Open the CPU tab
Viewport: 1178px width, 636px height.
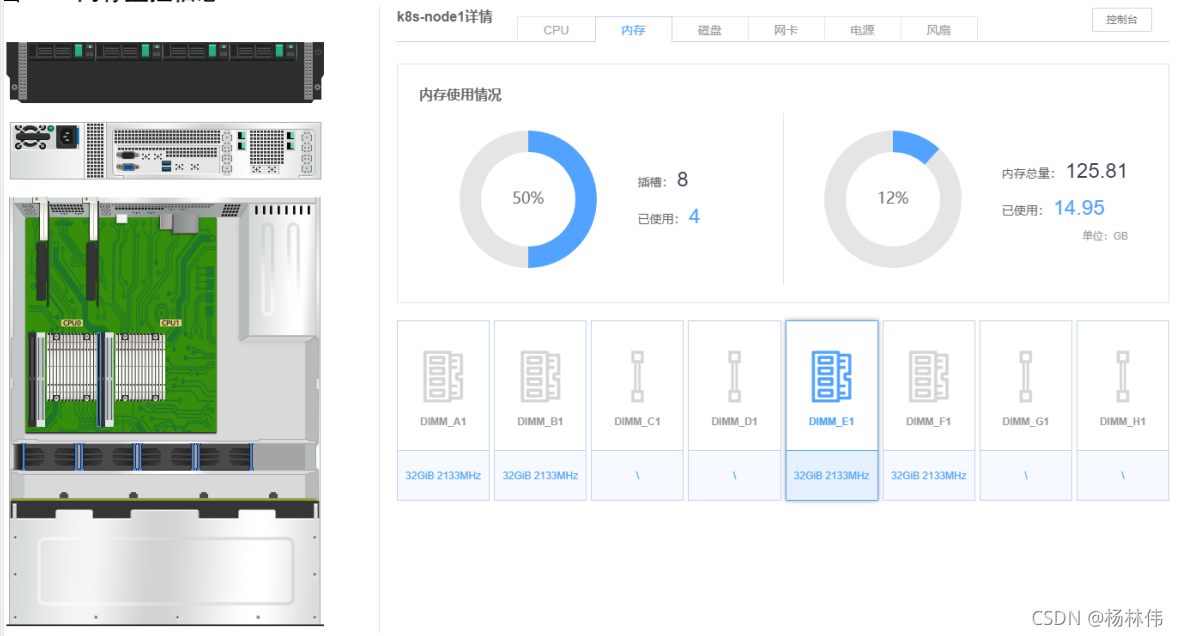[556, 30]
